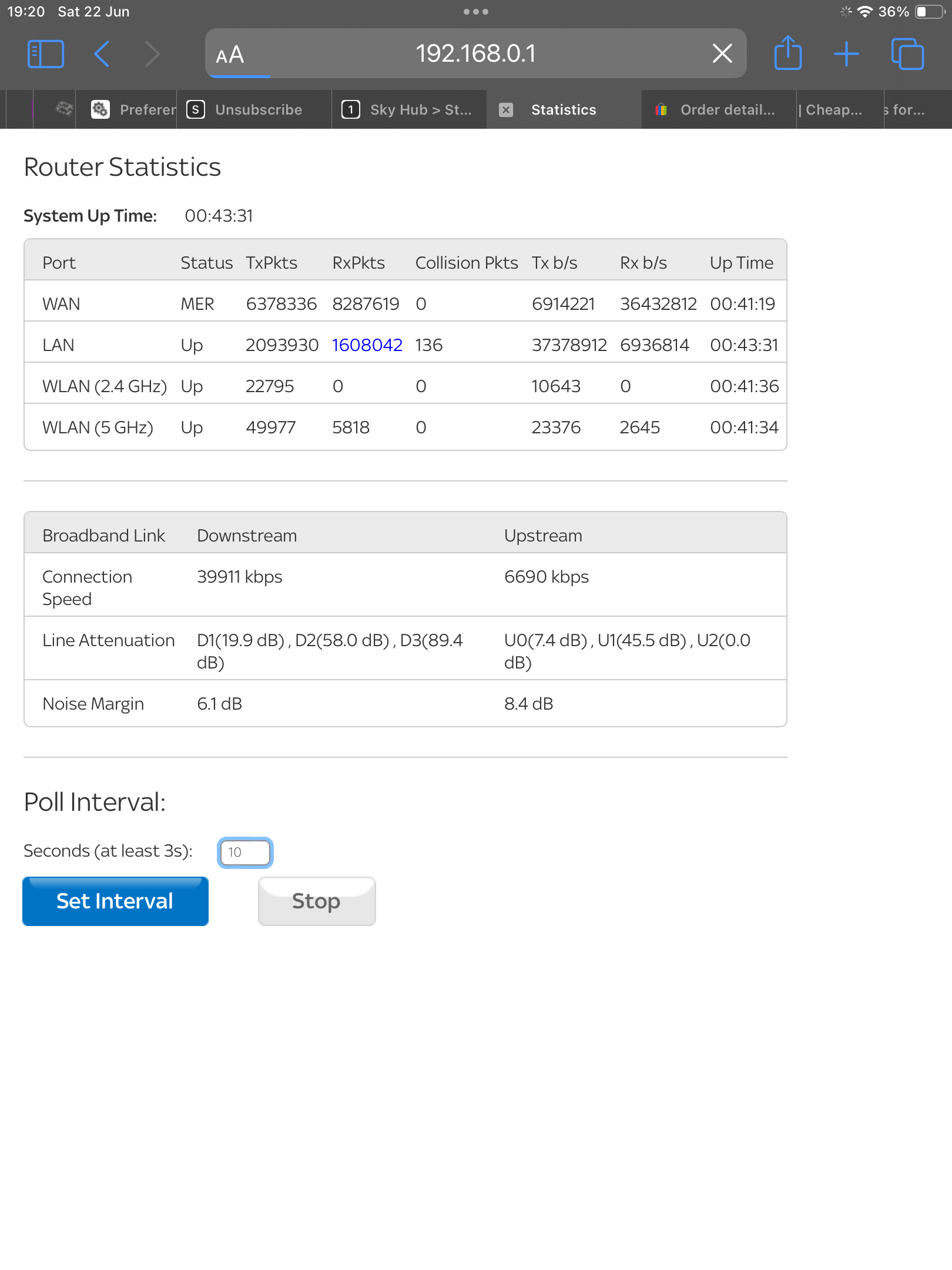Show the tab overview
The image size is (952, 1270).
point(907,54)
